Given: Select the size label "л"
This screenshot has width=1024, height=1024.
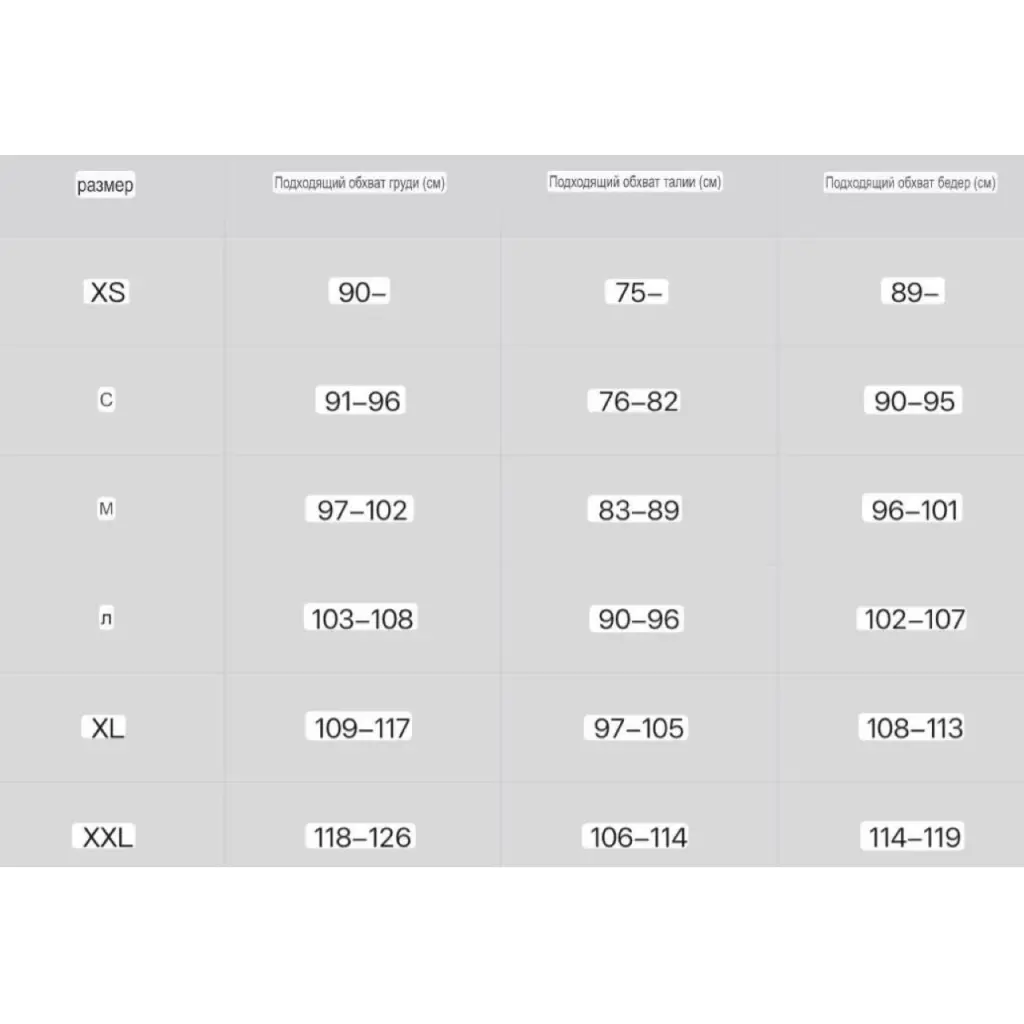Looking at the screenshot, I should coord(107,620).
